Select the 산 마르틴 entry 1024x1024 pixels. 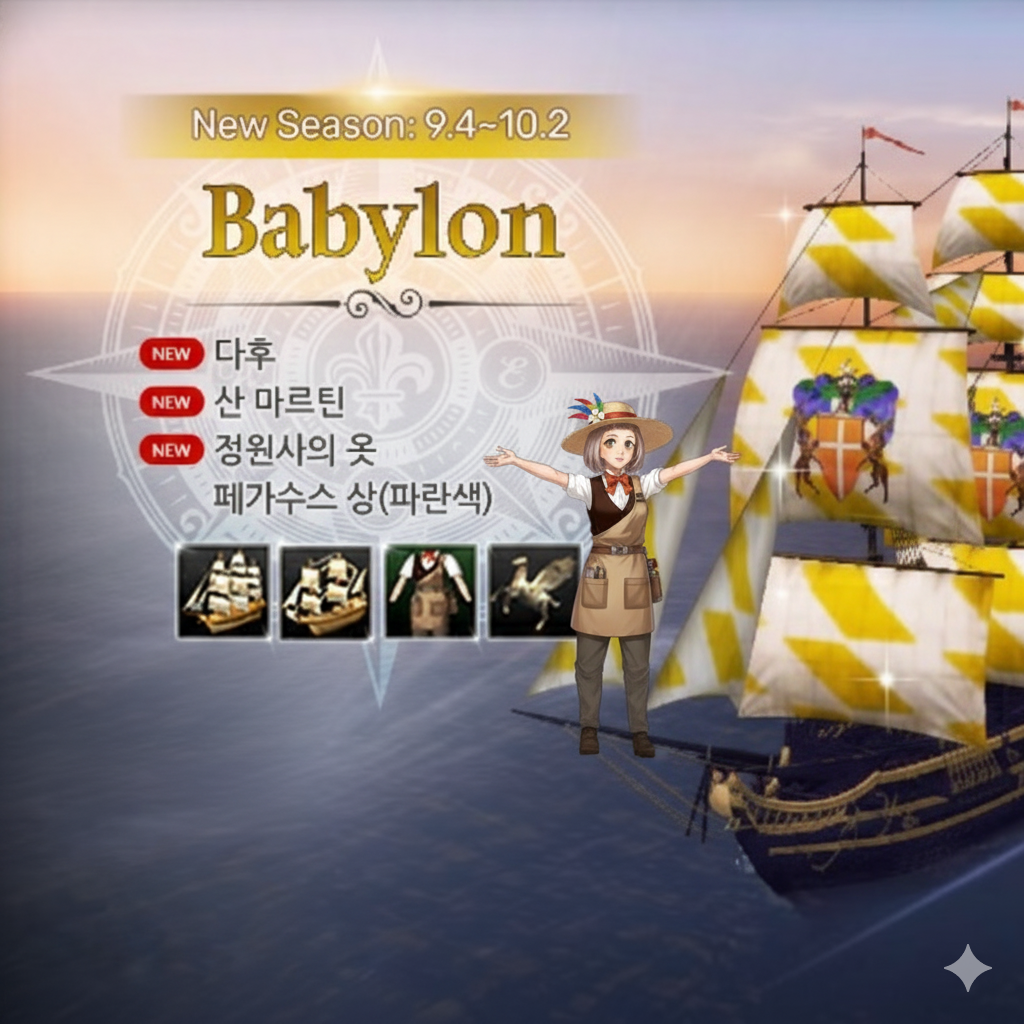(x=280, y=402)
